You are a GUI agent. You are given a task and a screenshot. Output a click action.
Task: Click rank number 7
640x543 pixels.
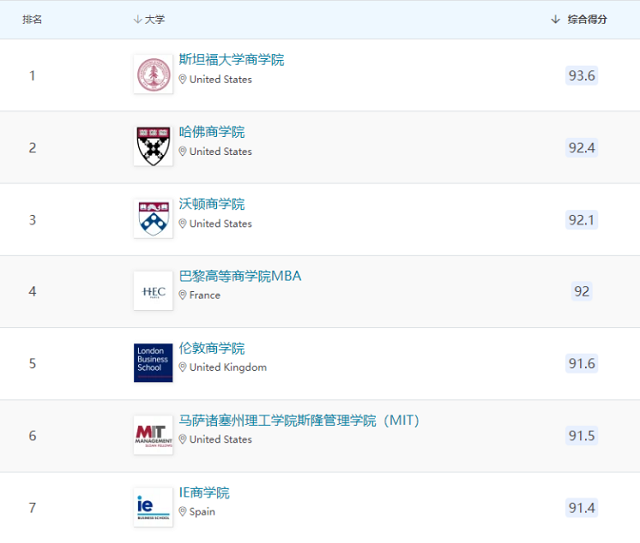click(32, 508)
